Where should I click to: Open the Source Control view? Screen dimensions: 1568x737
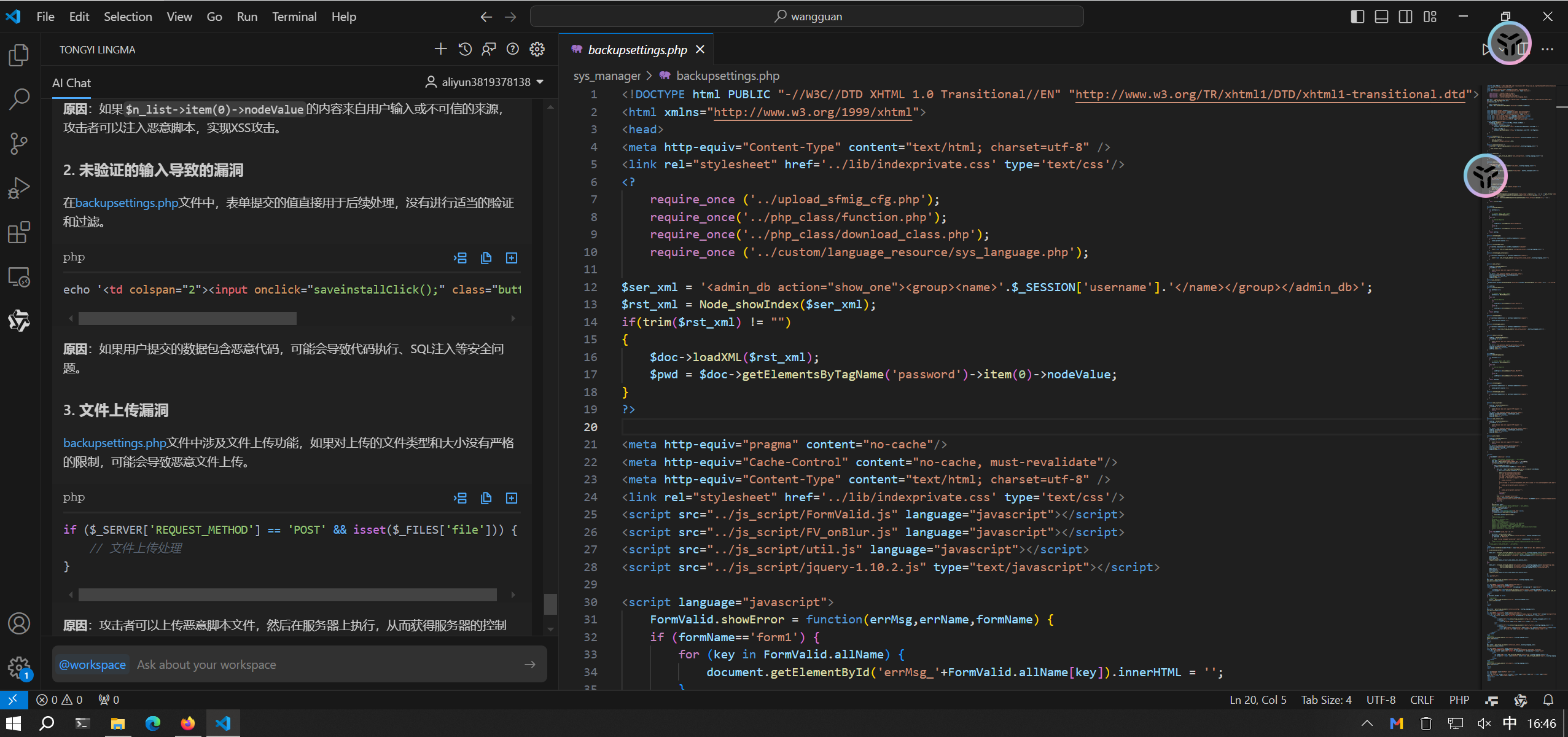tap(19, 144)
